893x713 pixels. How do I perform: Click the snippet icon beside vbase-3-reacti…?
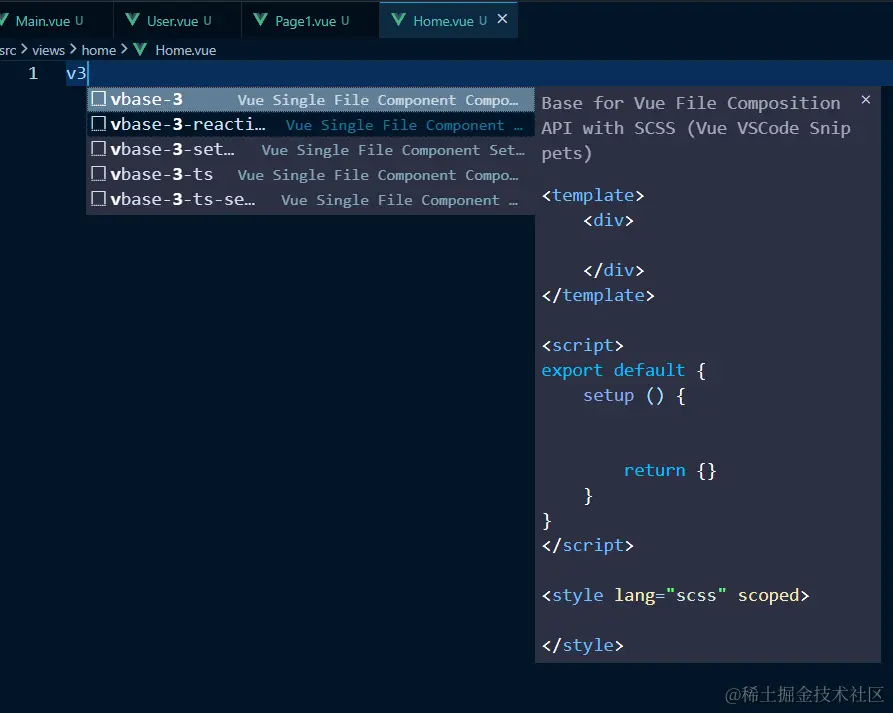(99, 124)
